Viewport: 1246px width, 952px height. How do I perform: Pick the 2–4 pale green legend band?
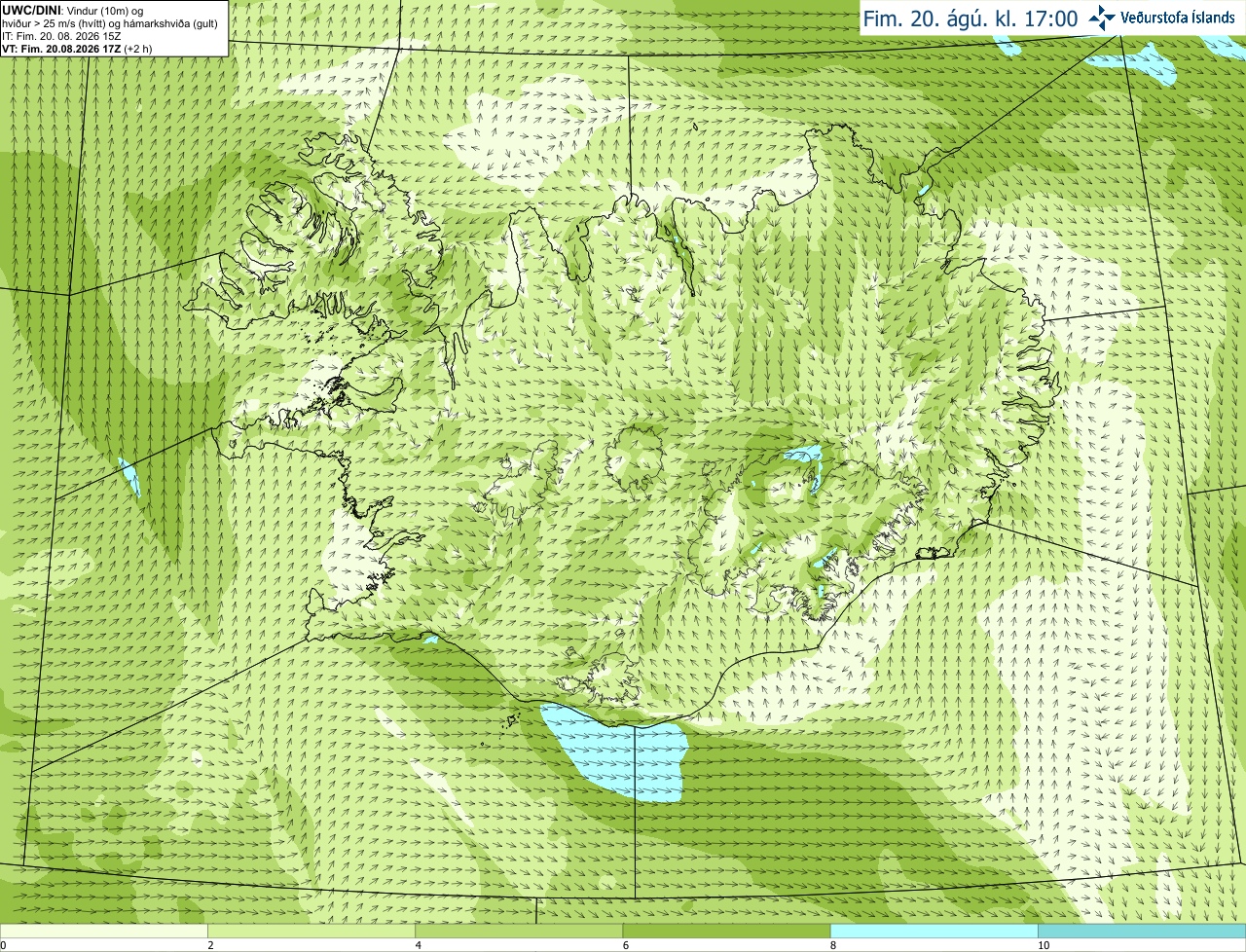click(x=311, y=932)
